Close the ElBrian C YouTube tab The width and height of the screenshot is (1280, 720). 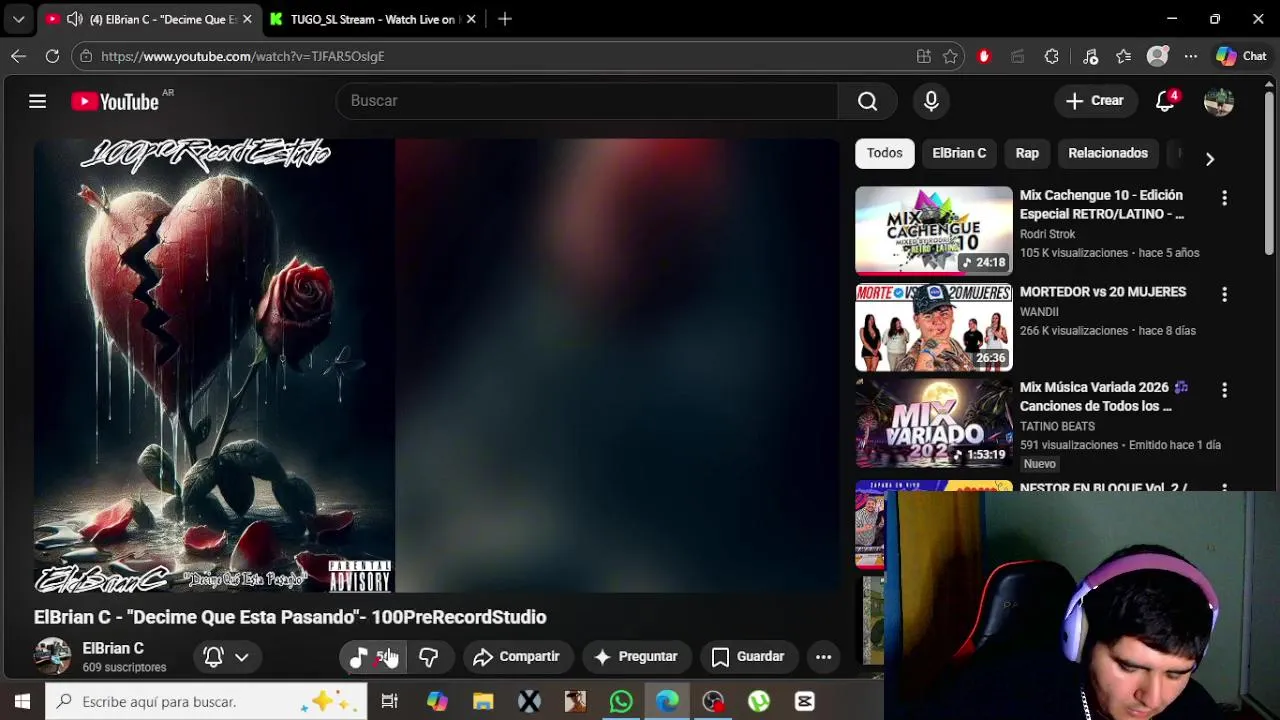tap(247, 19)
